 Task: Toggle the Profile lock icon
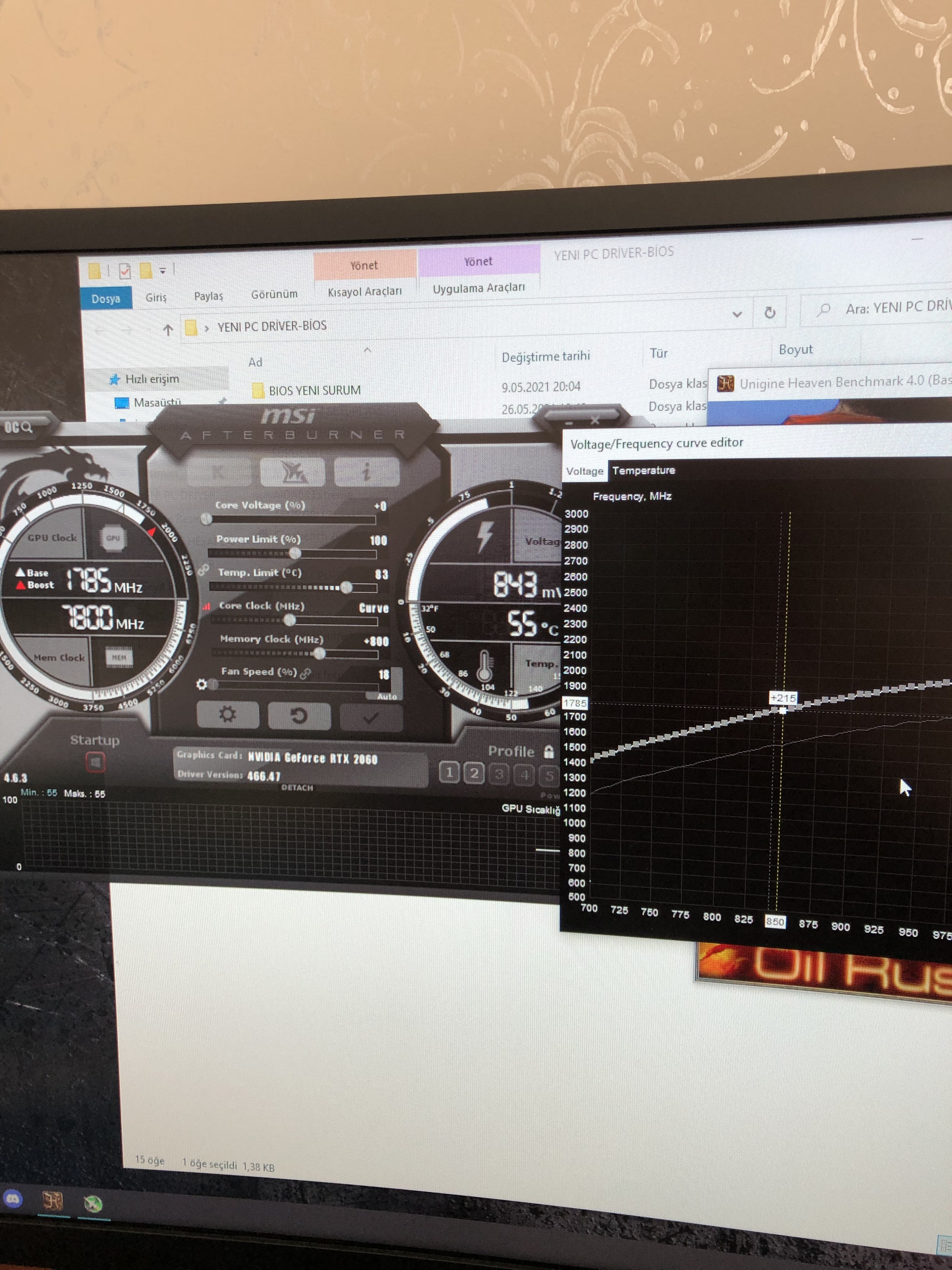point(549,752)
